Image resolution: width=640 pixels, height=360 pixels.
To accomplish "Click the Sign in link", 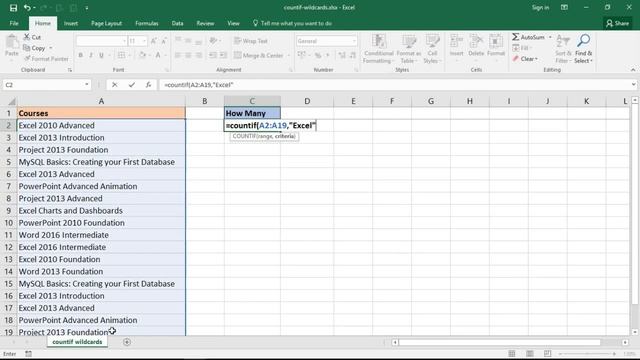I will click(540, 7).
